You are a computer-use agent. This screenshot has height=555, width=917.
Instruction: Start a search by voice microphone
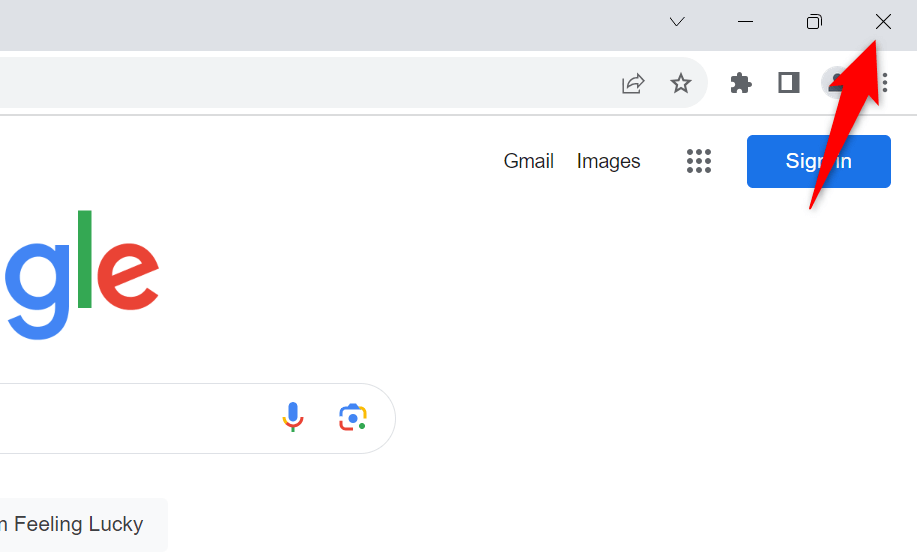(292, 417)
